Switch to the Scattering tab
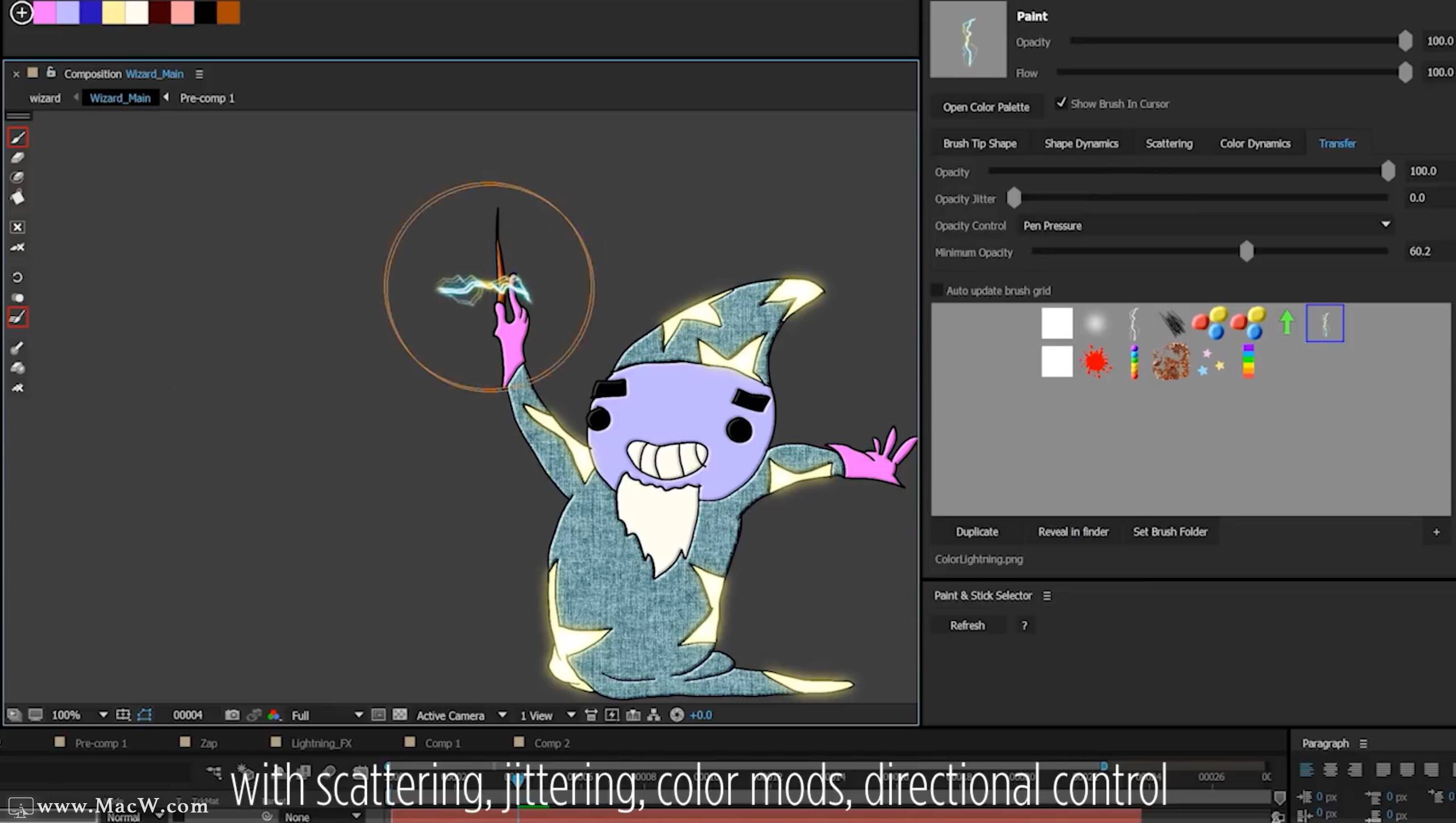The image size is (1456, 823). point(1169,143)
